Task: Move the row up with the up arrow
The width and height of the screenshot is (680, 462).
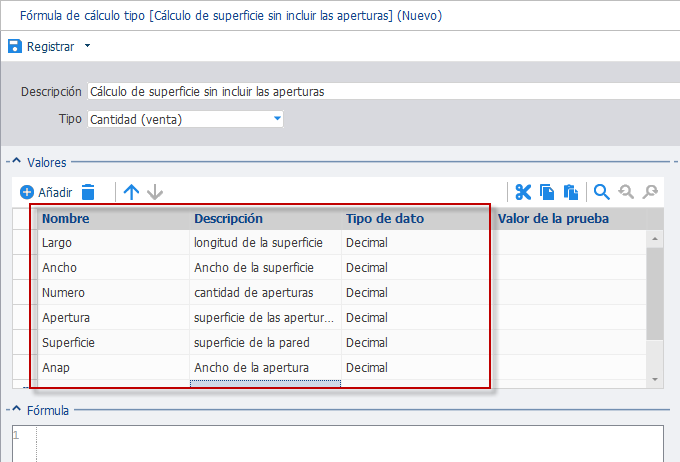Action: pos(131,192)
